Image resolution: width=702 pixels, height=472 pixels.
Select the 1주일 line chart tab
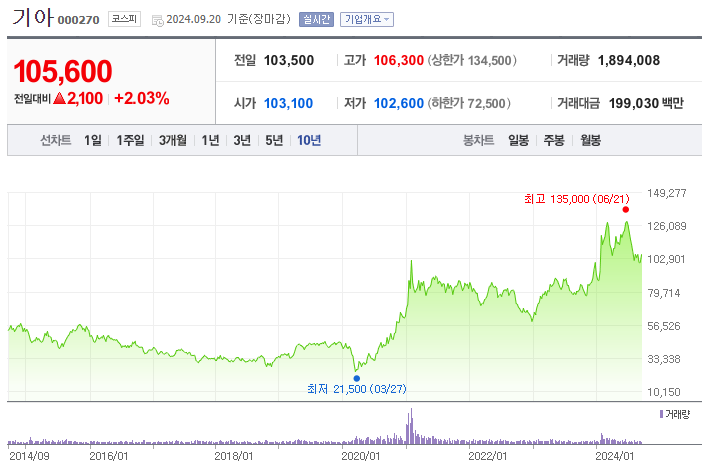click(x=130, y=140)
